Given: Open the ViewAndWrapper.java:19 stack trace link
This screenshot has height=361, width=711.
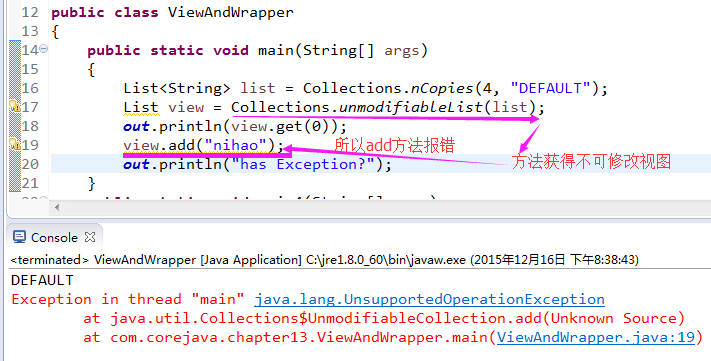Looking at the screenshot, I should click(596, 337).
